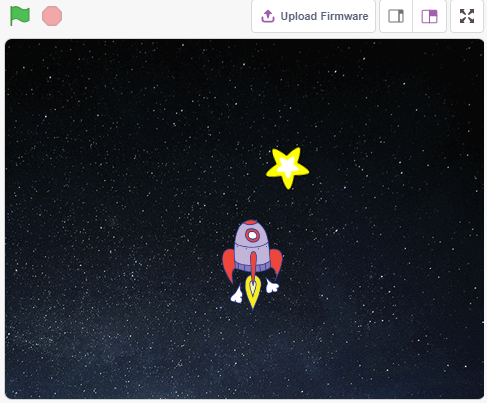Click the red stop sign button
The height and width of the screenshot is (403, 487).
pyautogui.click(x=52, y=16)
